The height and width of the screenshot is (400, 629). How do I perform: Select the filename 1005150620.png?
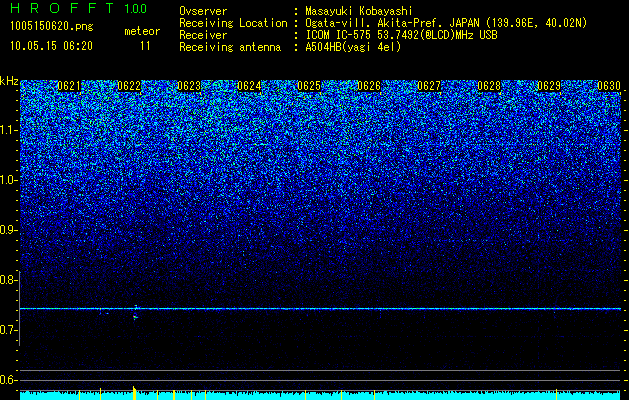tap(52, 26)
